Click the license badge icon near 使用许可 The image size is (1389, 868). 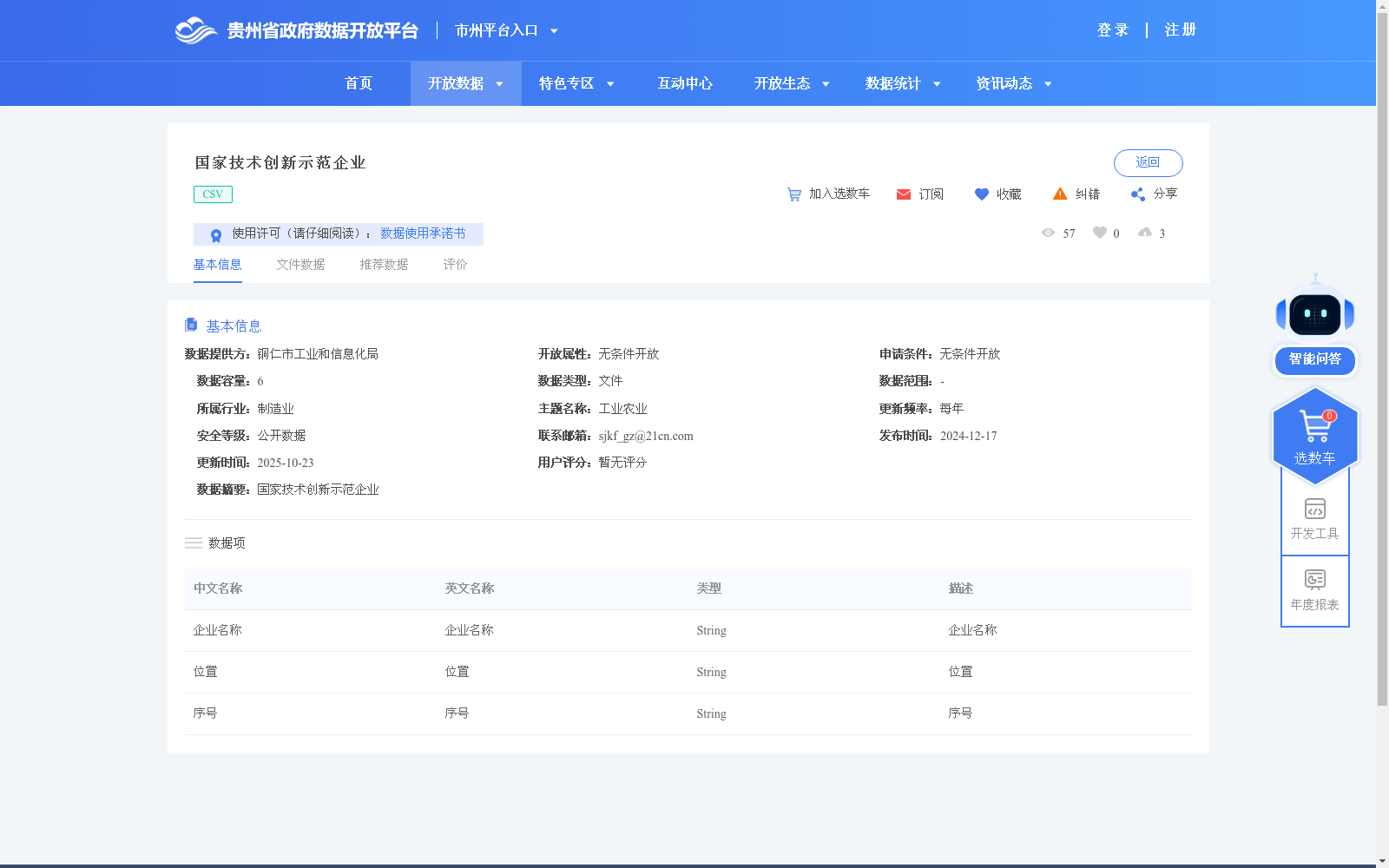tap(216, 234)
